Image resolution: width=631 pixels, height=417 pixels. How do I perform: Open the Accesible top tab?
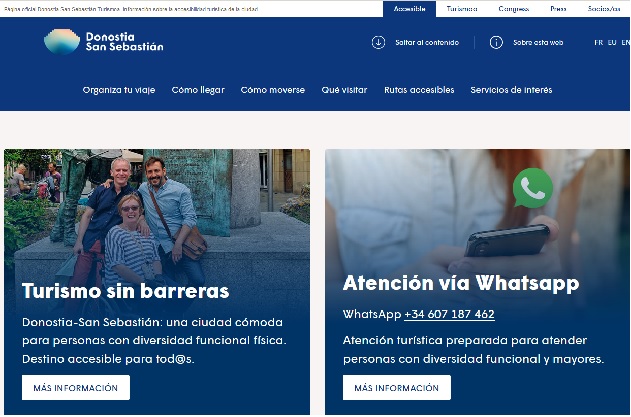409,9
